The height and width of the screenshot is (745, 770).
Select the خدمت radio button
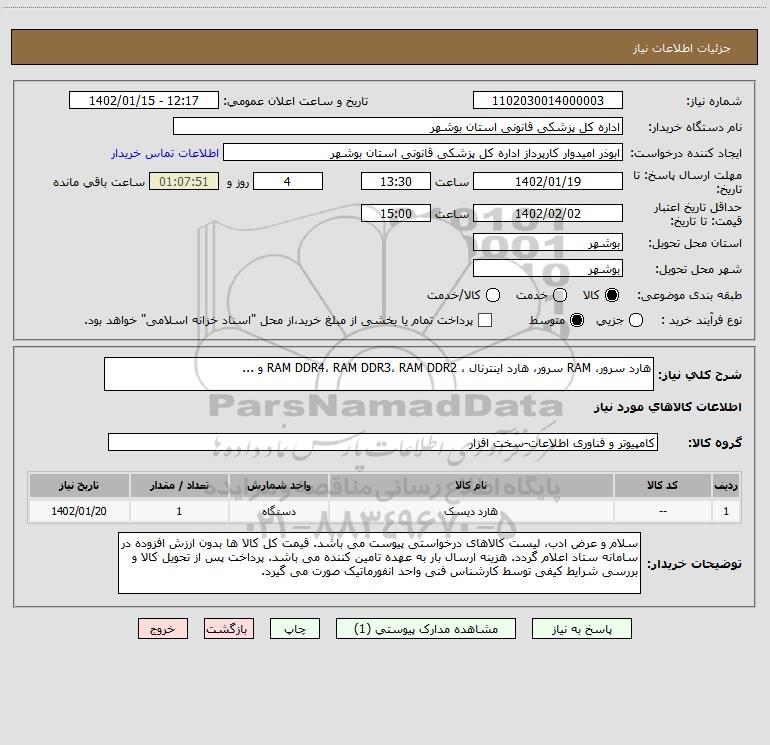(560, 295)
